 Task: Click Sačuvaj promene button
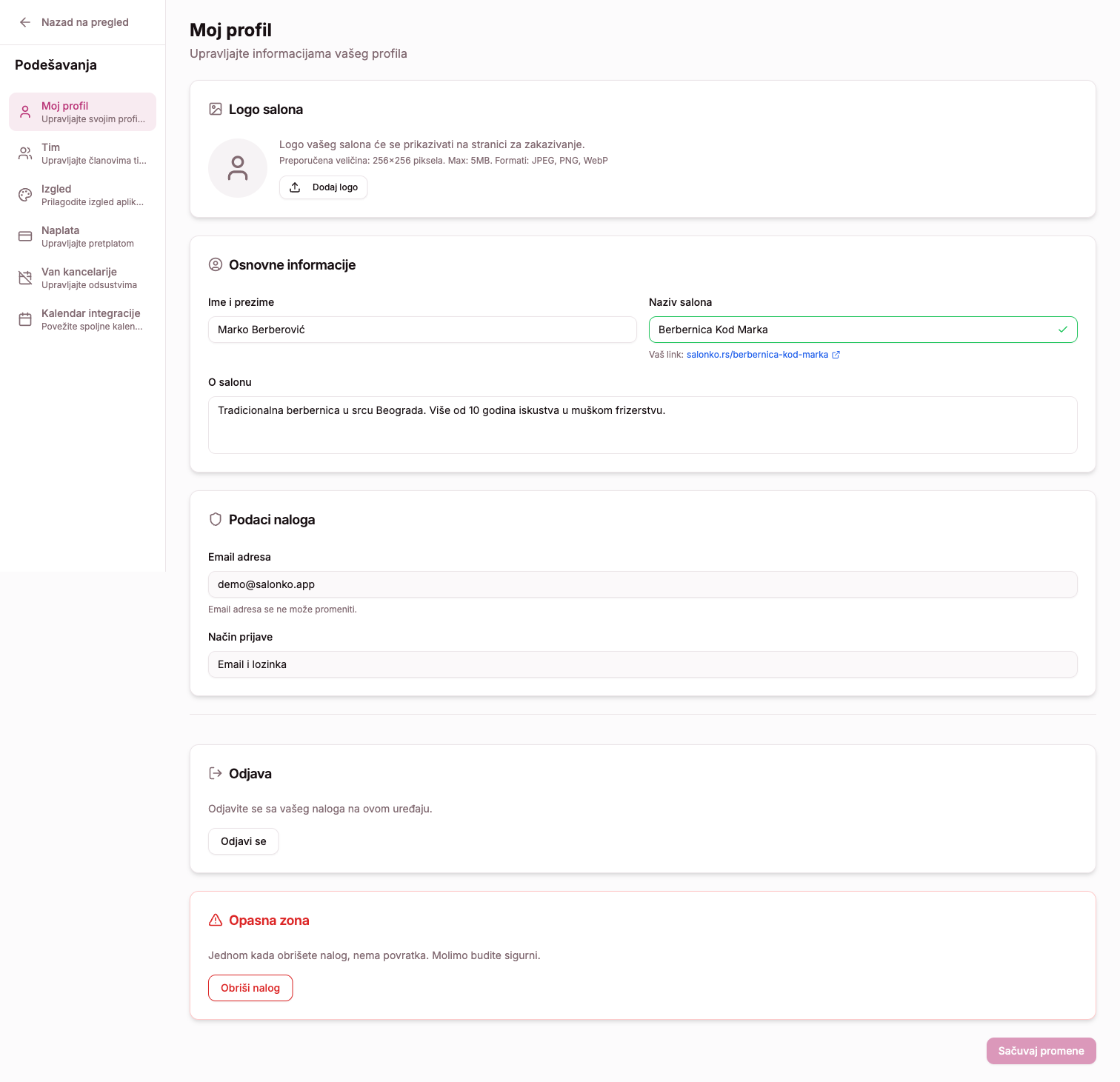pos(1041,1051)
